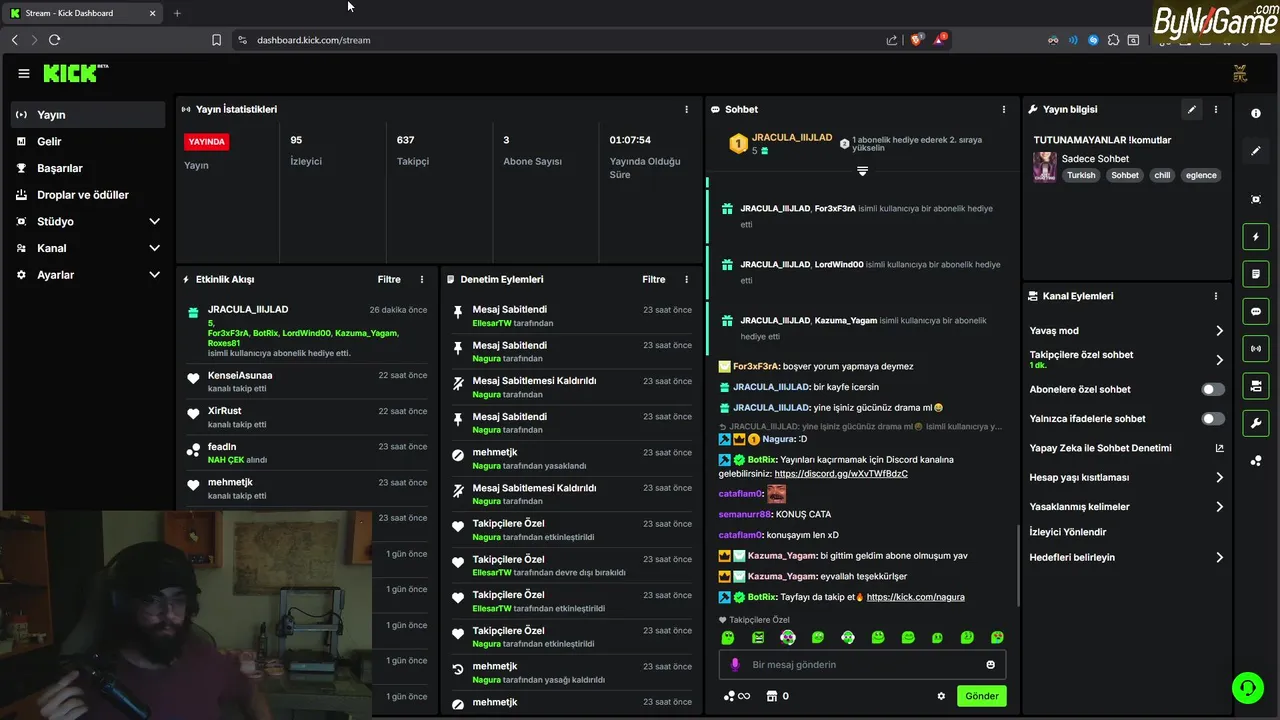Open Droplar ve ödüller in sidebar
Screen dimensions: 1280x720
click(x=88, y=195)
